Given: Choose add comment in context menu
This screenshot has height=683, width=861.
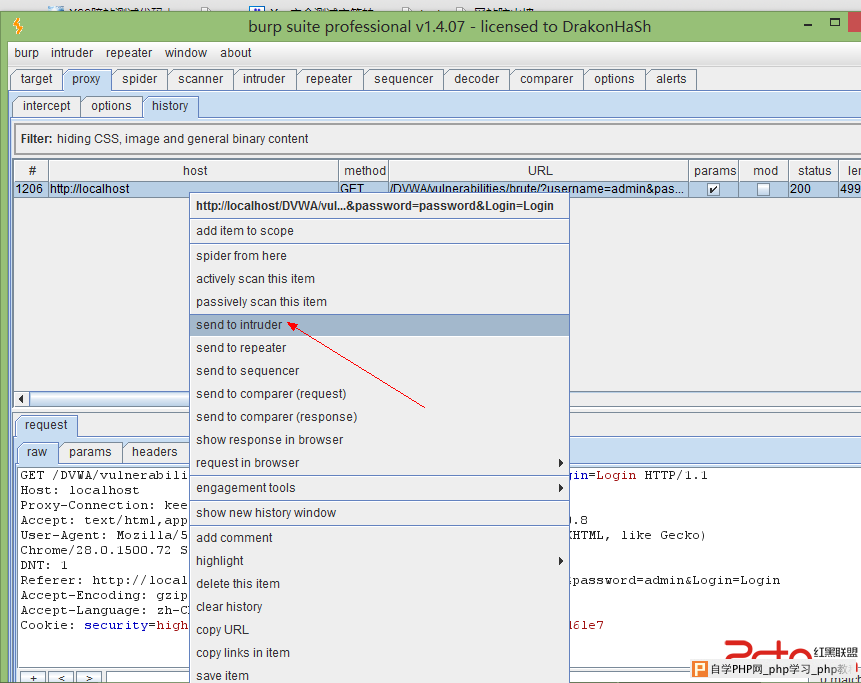Looking at the screenshot, I should (x=379, y=538).
